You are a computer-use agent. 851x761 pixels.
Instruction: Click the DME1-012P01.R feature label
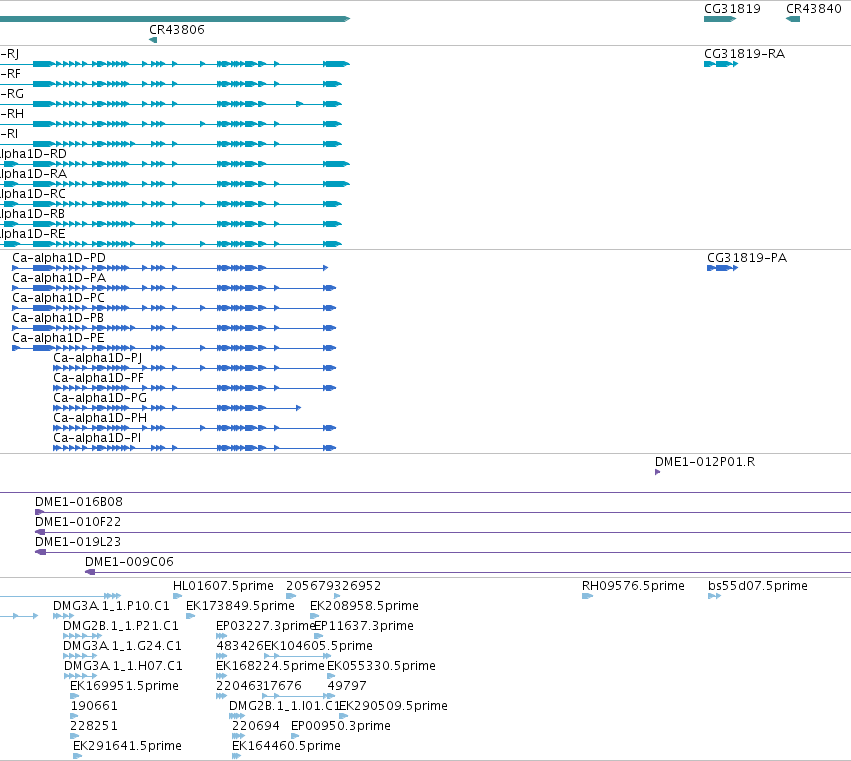click(x=705, y=462)
